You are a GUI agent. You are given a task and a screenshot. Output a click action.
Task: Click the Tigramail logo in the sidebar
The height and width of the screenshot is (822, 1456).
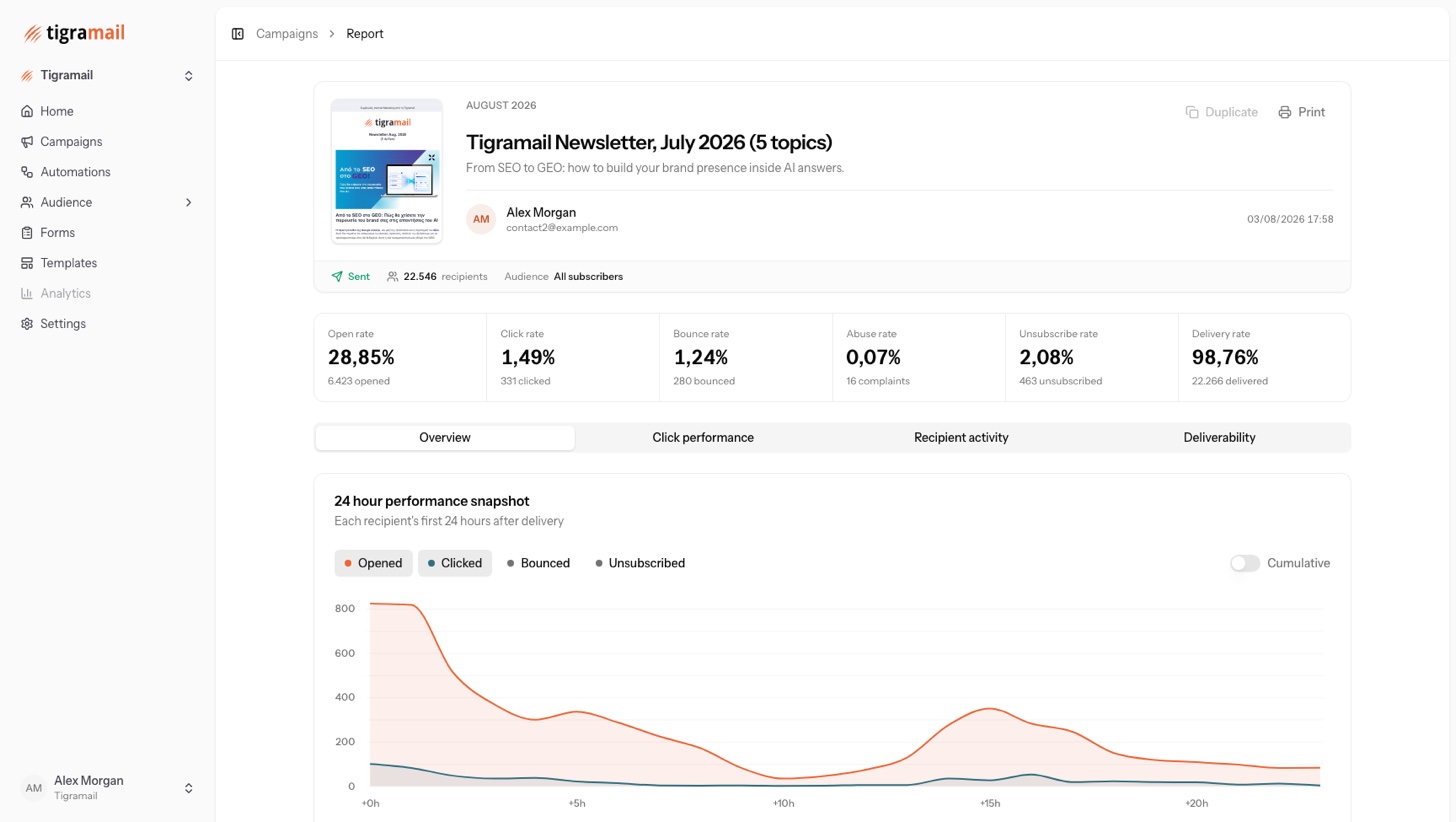pos(74,33)
